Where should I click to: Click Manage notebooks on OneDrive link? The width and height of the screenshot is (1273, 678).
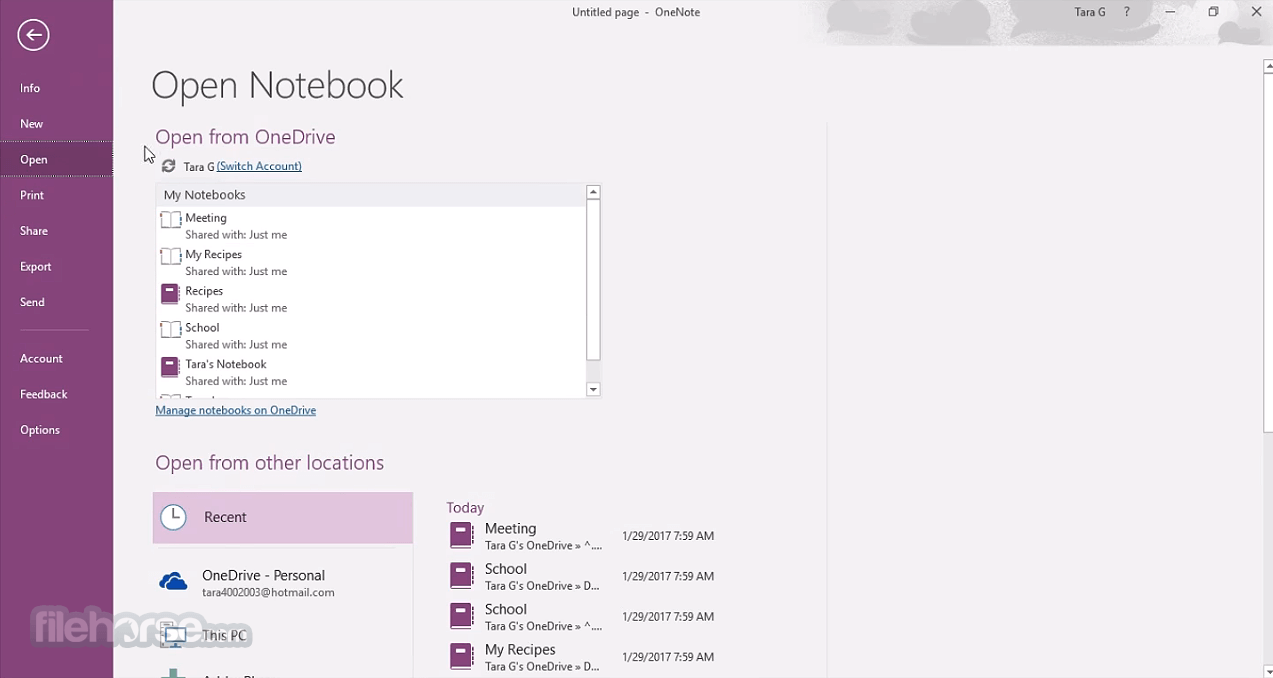coord(236,410)
